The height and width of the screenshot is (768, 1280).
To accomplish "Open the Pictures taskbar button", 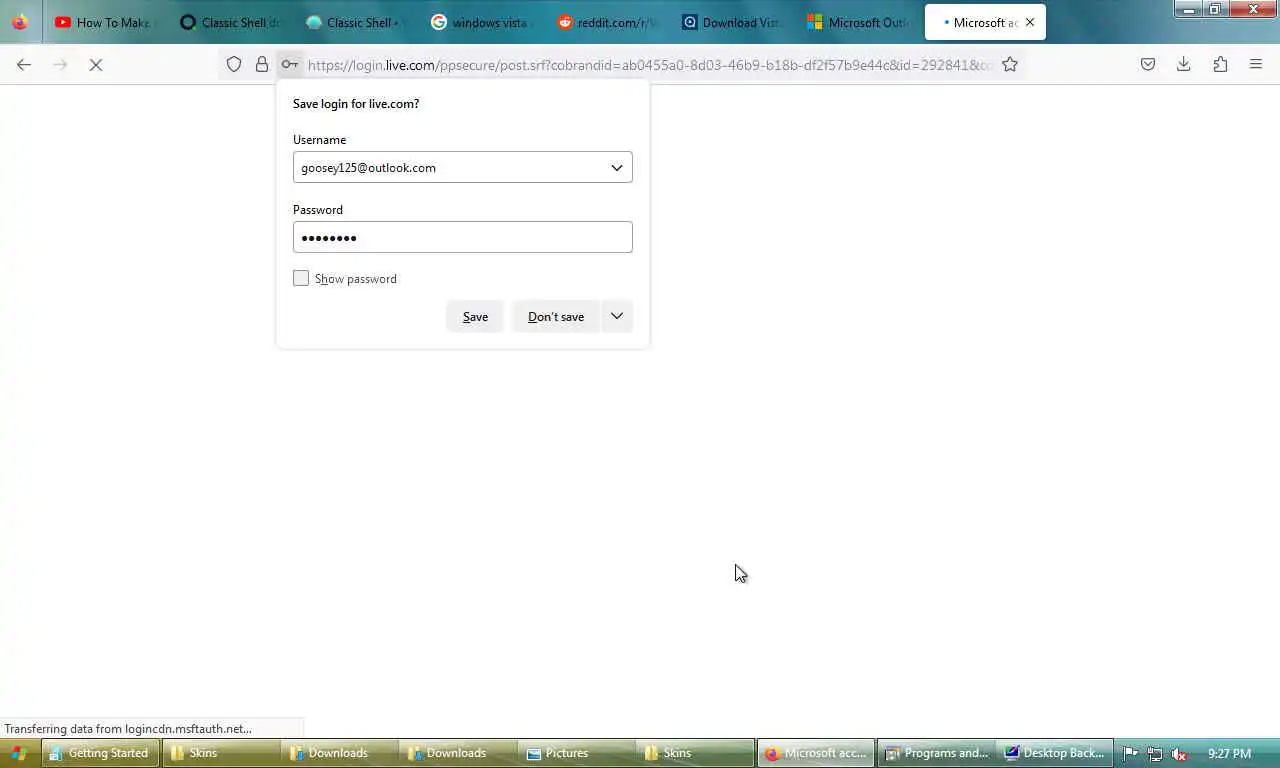I will click(576, 753).
